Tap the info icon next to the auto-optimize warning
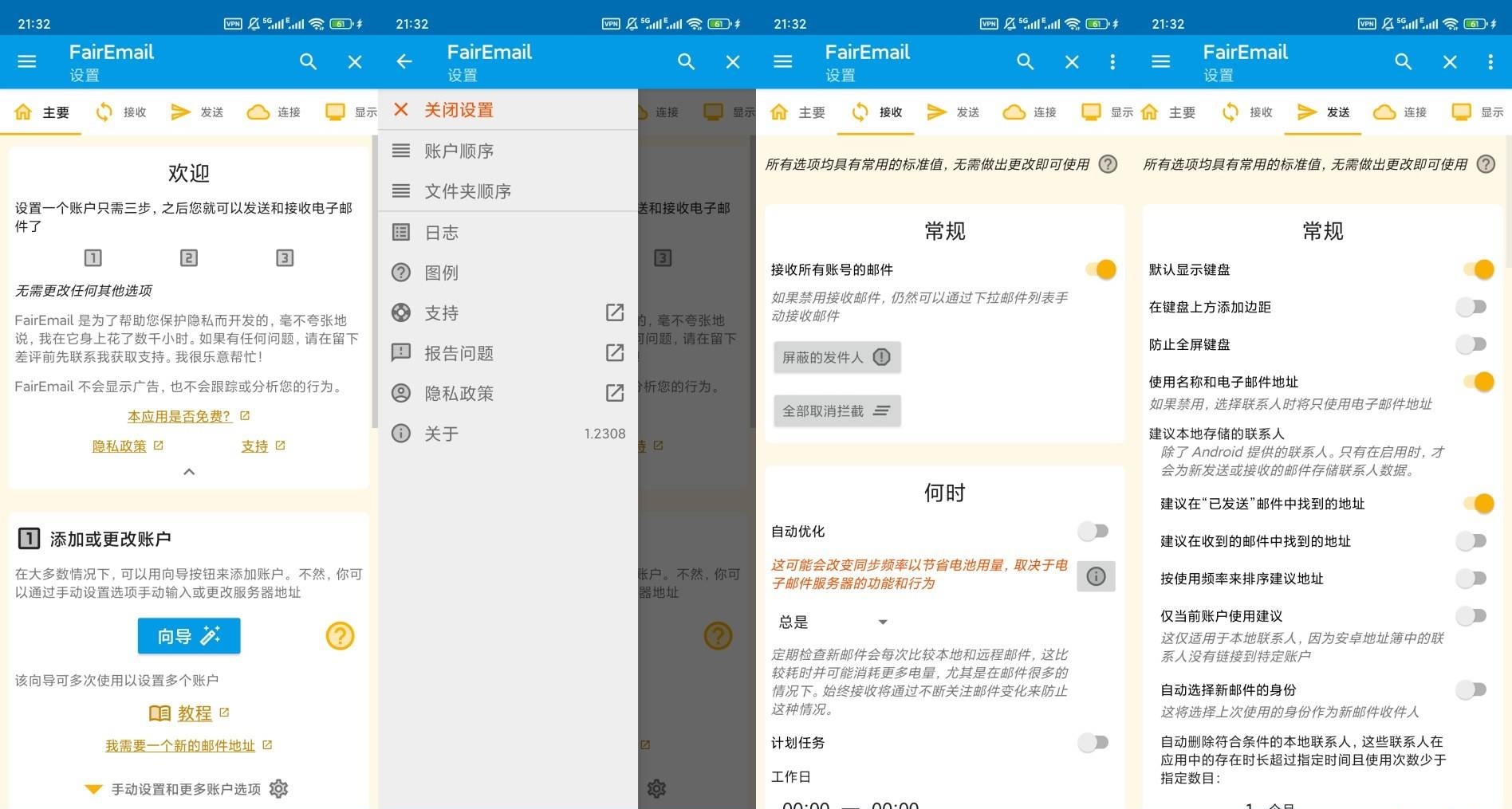The width and height of the screenshot is (1512, 809). pyautogui.click(x=1096, y=576)
